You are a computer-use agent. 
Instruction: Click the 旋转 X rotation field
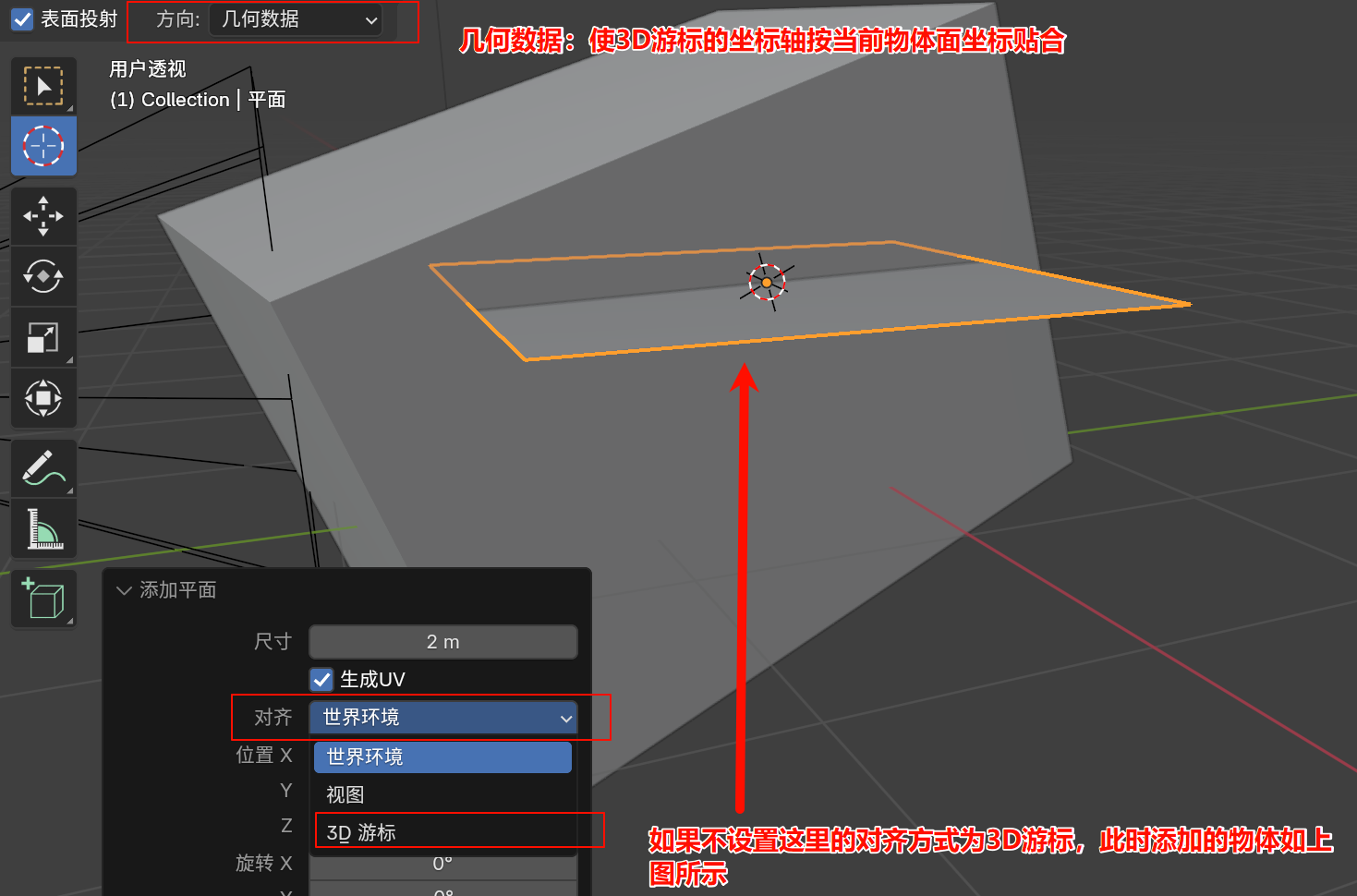point(442,863)
